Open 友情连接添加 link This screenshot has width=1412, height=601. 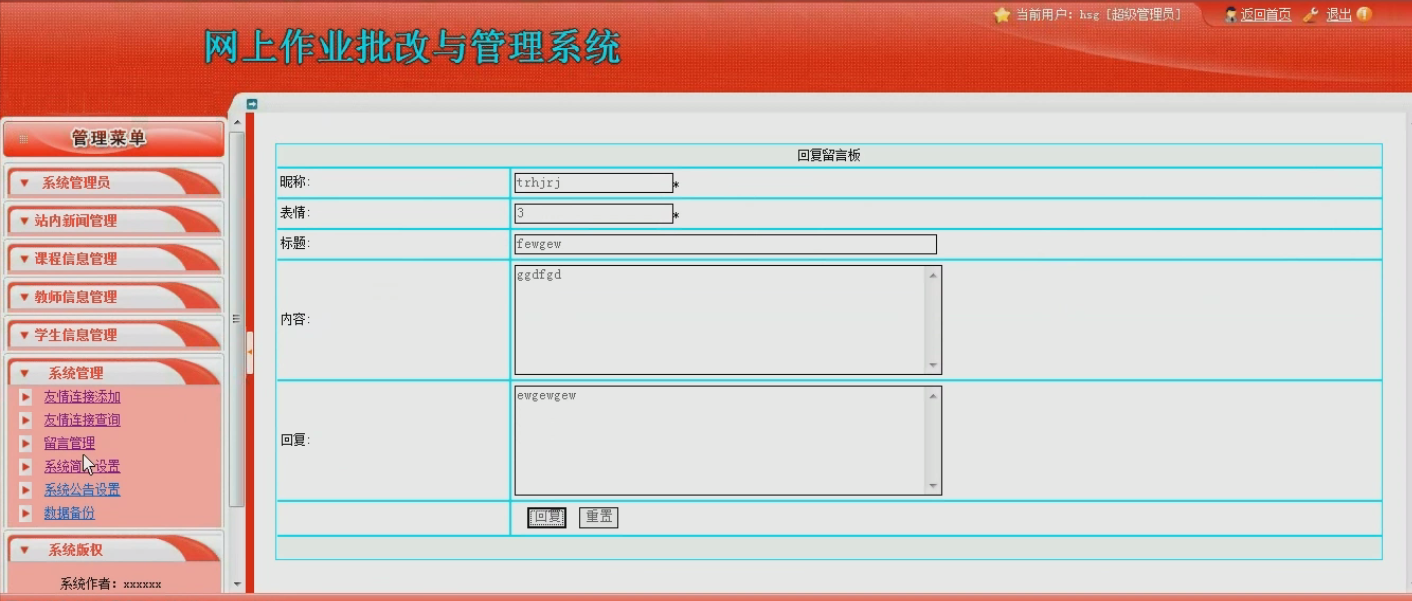tap(82, 397)
